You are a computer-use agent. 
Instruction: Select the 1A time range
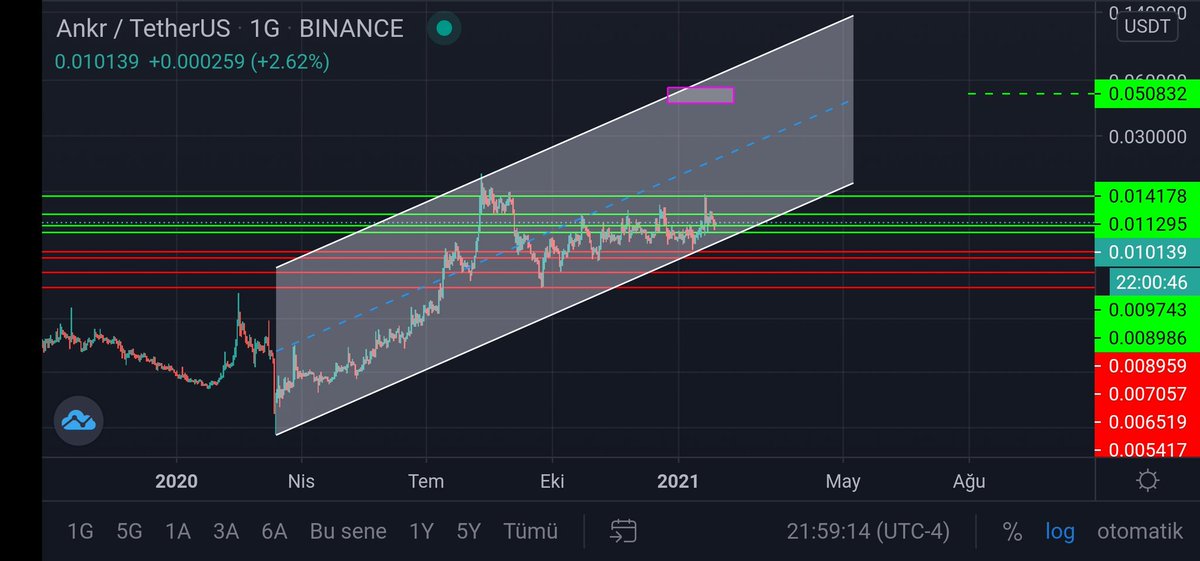pyautogui.click(x=178, y=531)
